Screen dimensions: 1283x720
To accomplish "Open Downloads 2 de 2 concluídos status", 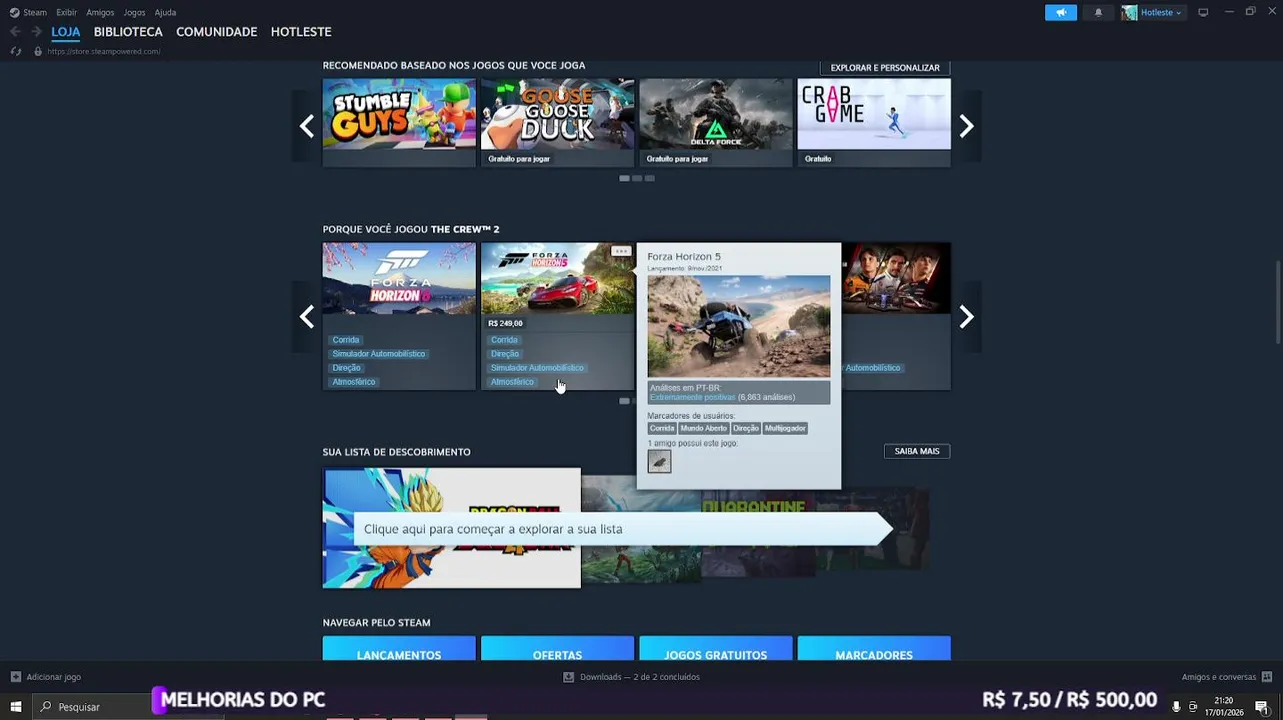I will [x=631, y=677].
